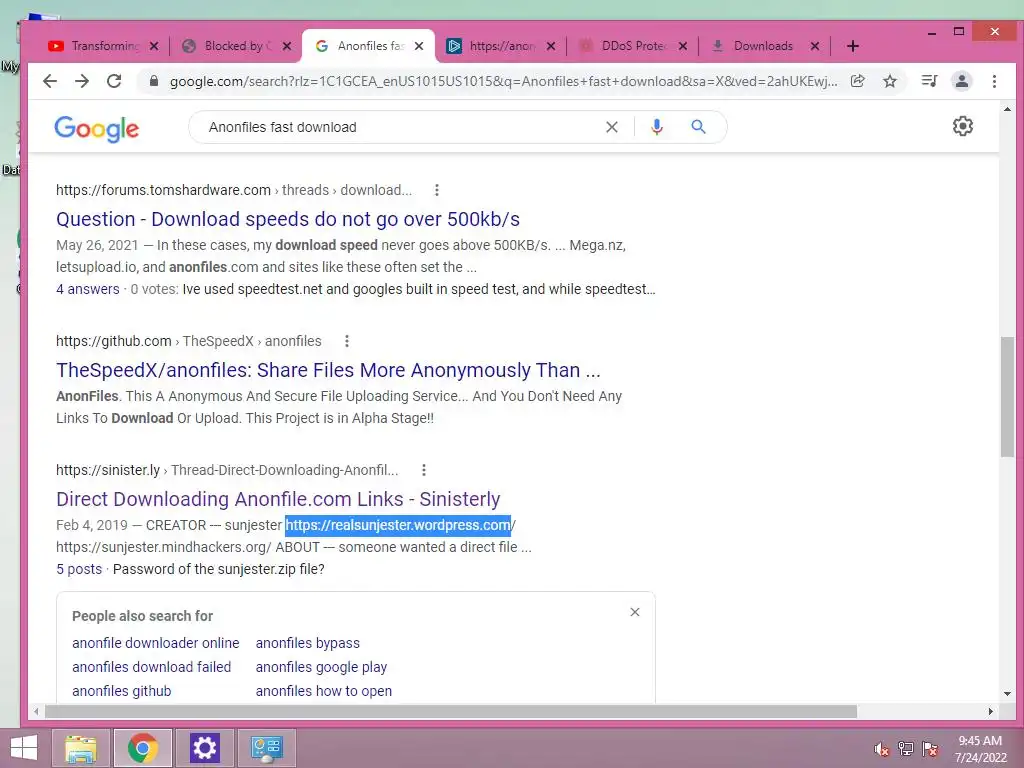This screenshot has width=1024, height=768.
Task: Open Question - Download speeds result link
Action: point(288,219)
